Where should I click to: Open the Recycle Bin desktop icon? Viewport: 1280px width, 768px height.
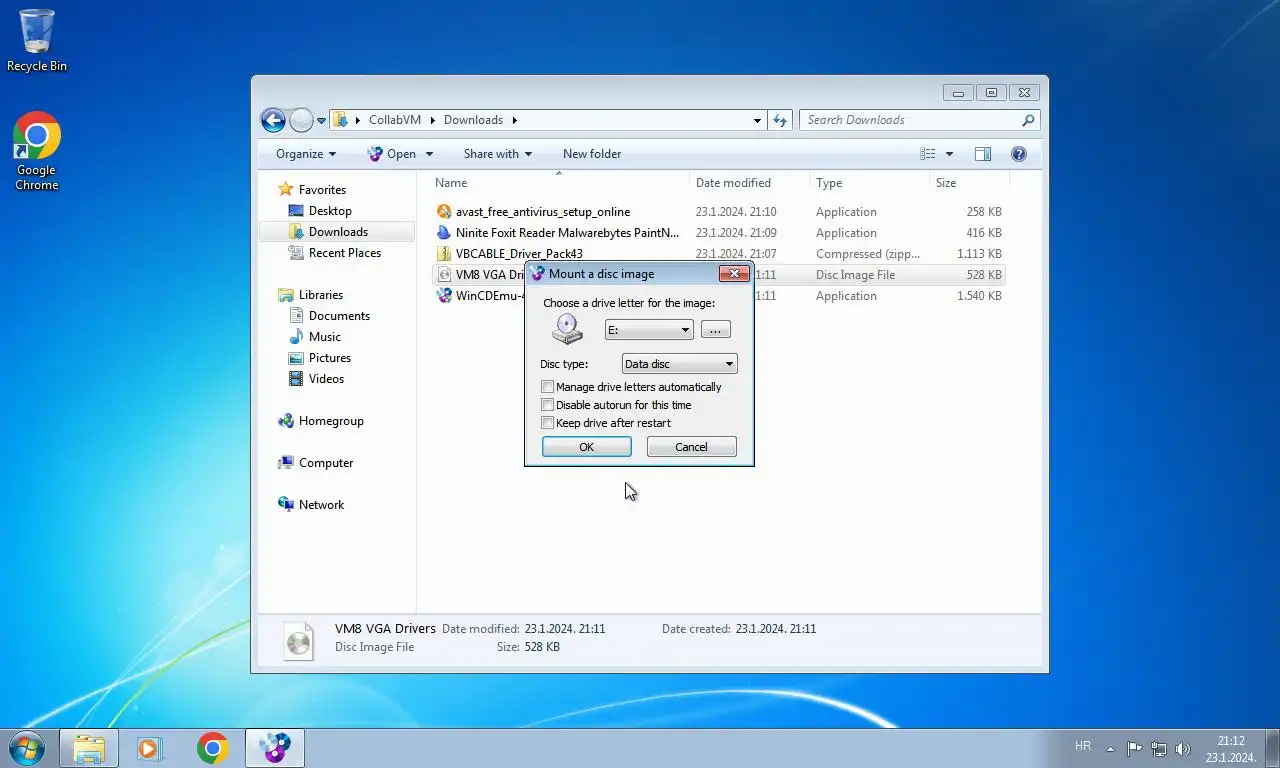point(36,40)
